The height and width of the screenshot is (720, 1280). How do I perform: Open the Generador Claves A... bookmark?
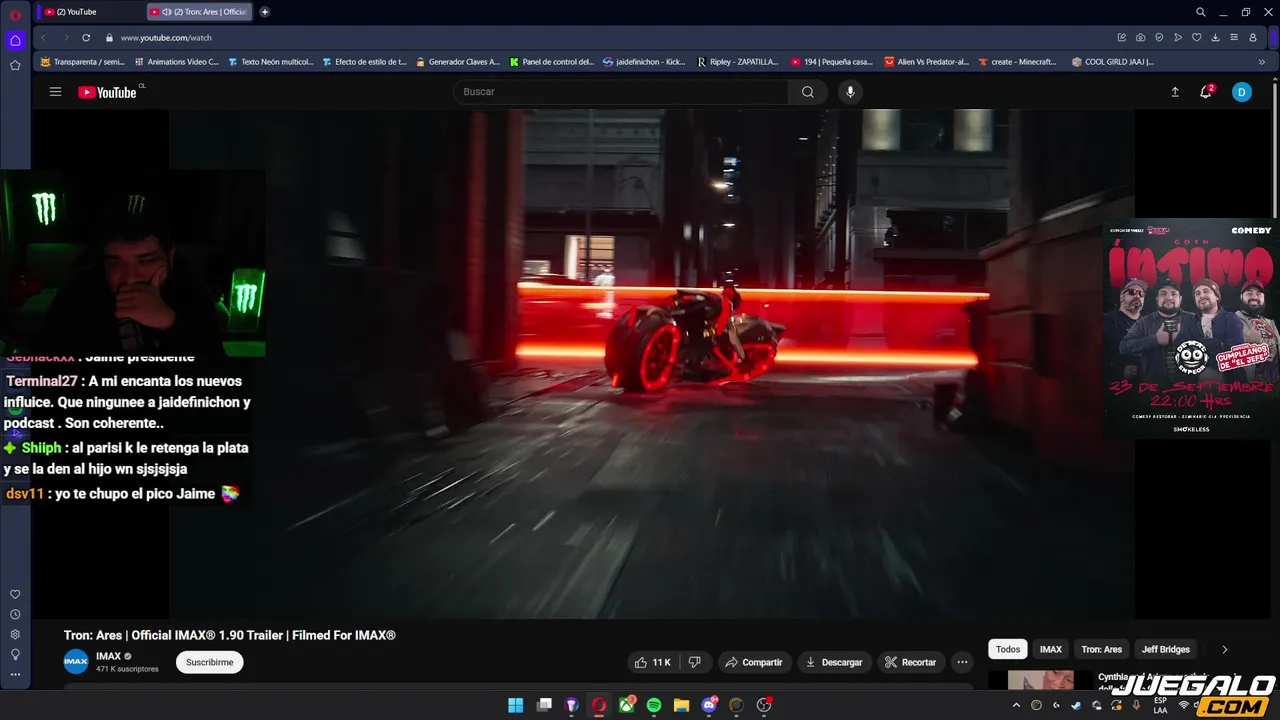click(x=457, y=62)
